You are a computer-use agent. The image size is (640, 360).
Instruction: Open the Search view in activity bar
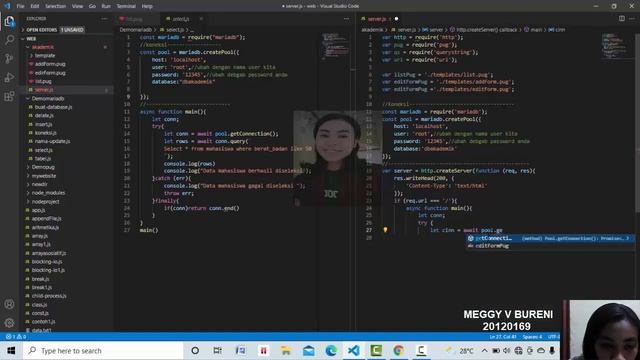click(9, 40)
